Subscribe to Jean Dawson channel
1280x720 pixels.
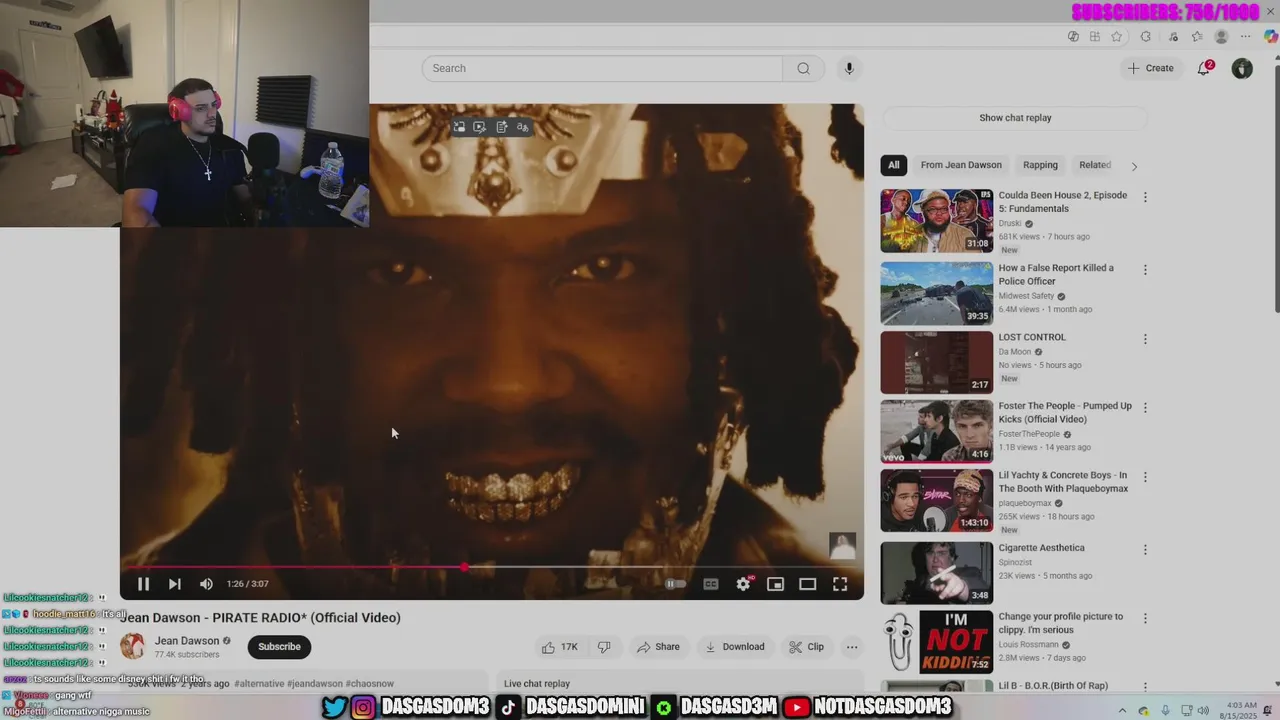click(279, 647)
